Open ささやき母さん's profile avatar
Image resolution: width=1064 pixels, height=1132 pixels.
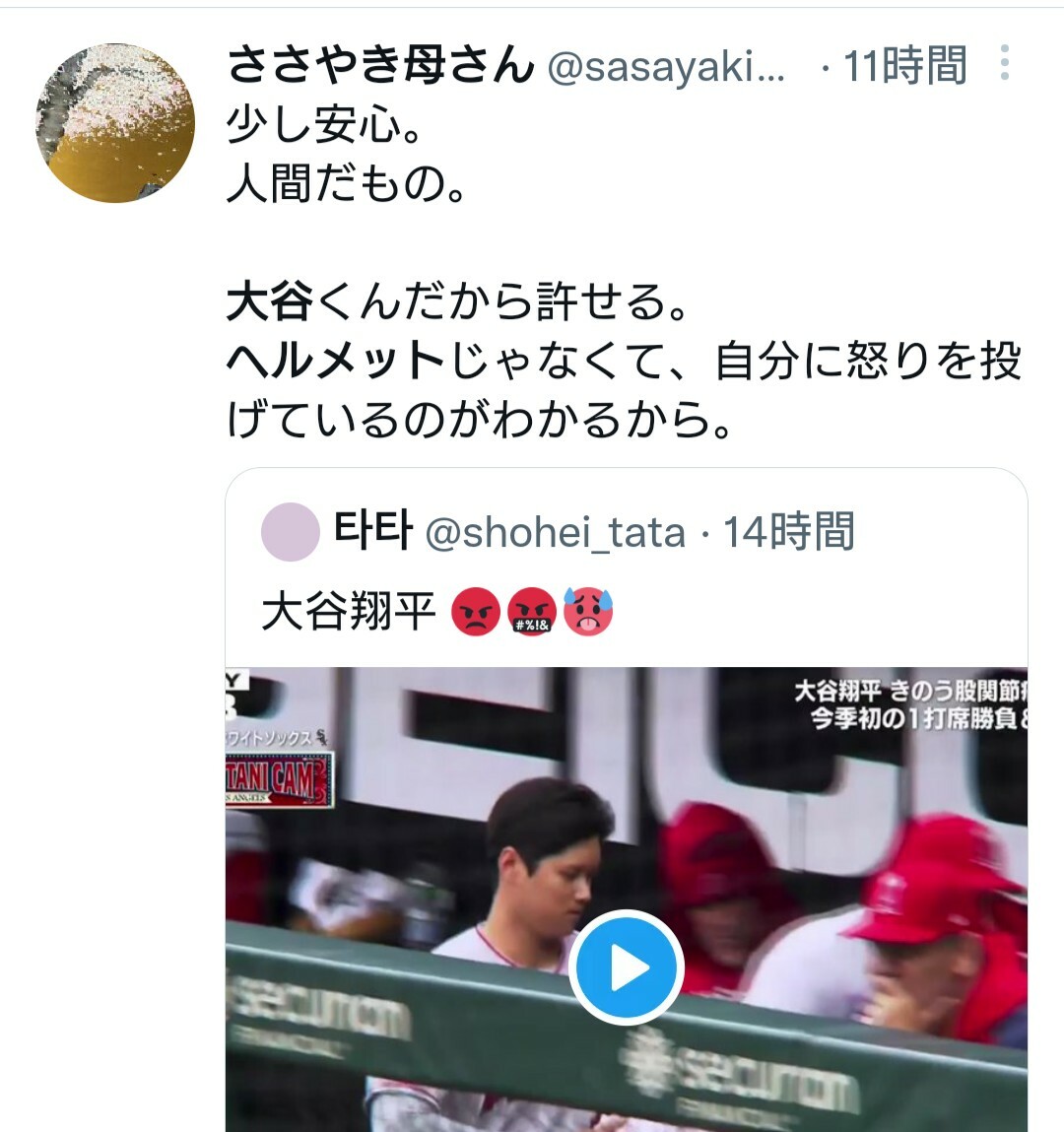(115, 123)
